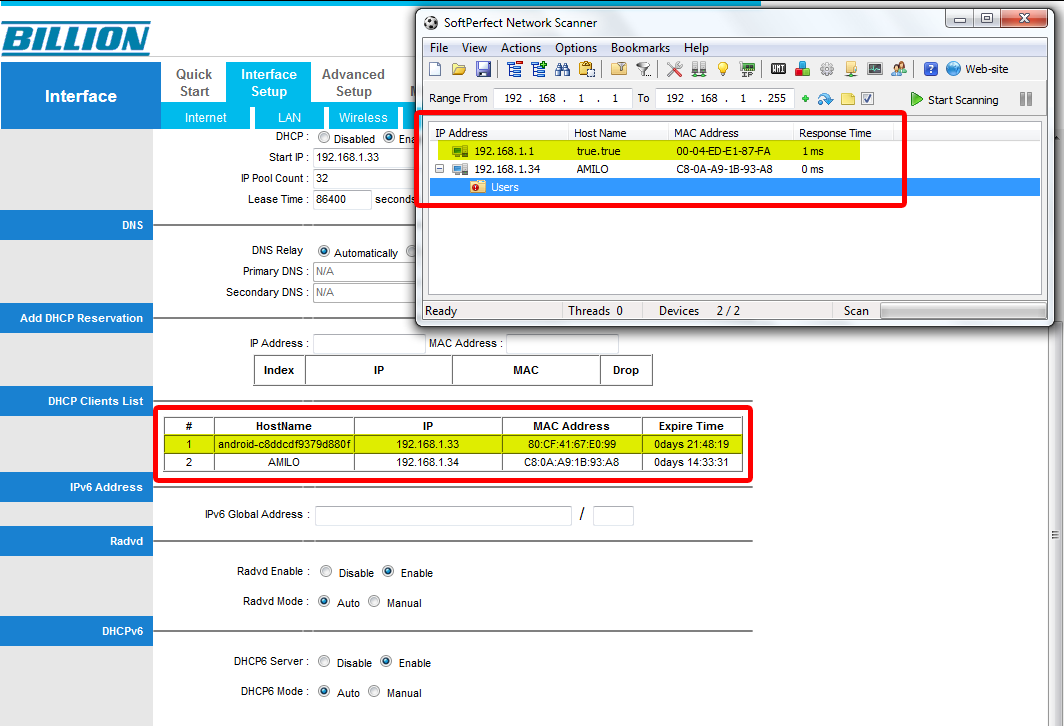Click the network card IP icon
Screen dimensions: 1064x726
(747, 69)
